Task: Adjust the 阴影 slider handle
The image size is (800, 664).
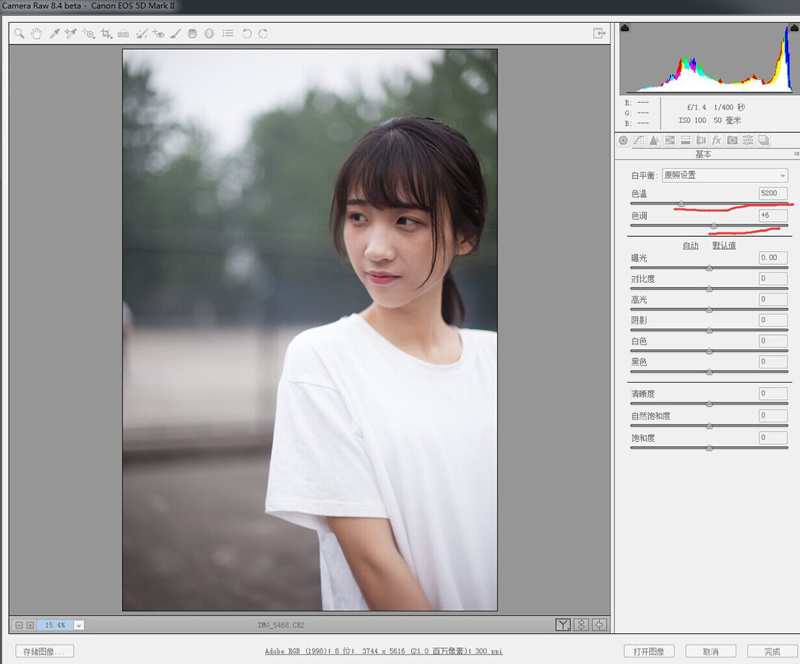Action: (709, 331)
